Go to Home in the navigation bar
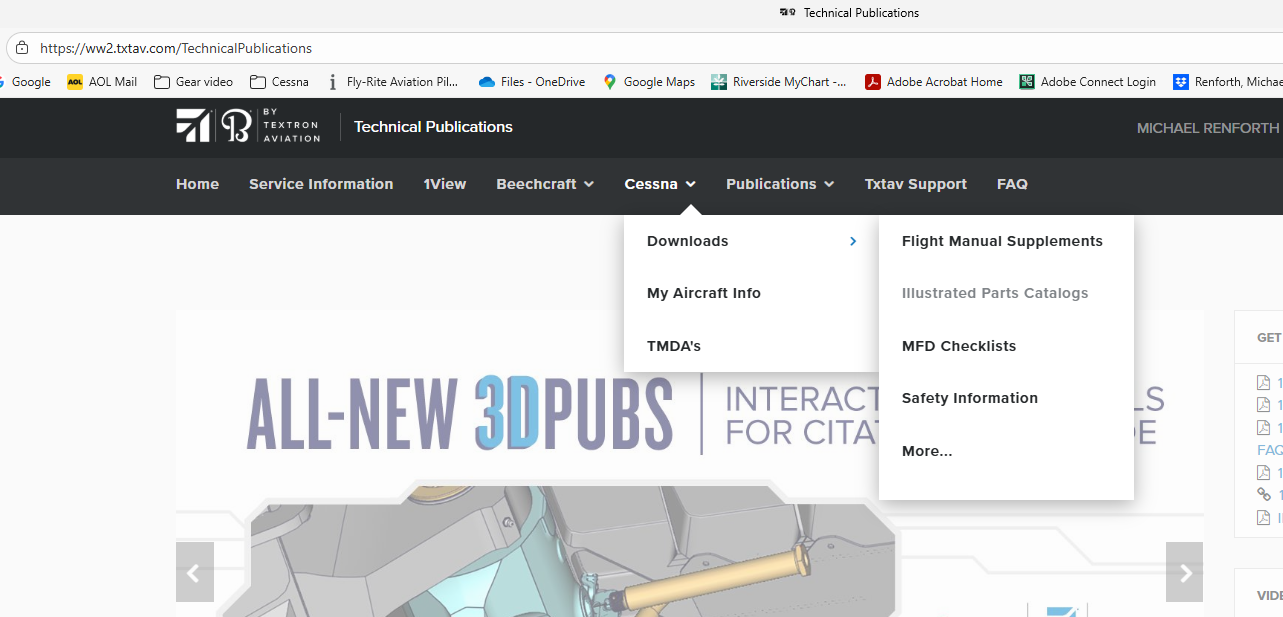Viewport: 1283px width, 617px height. (197, 184)
